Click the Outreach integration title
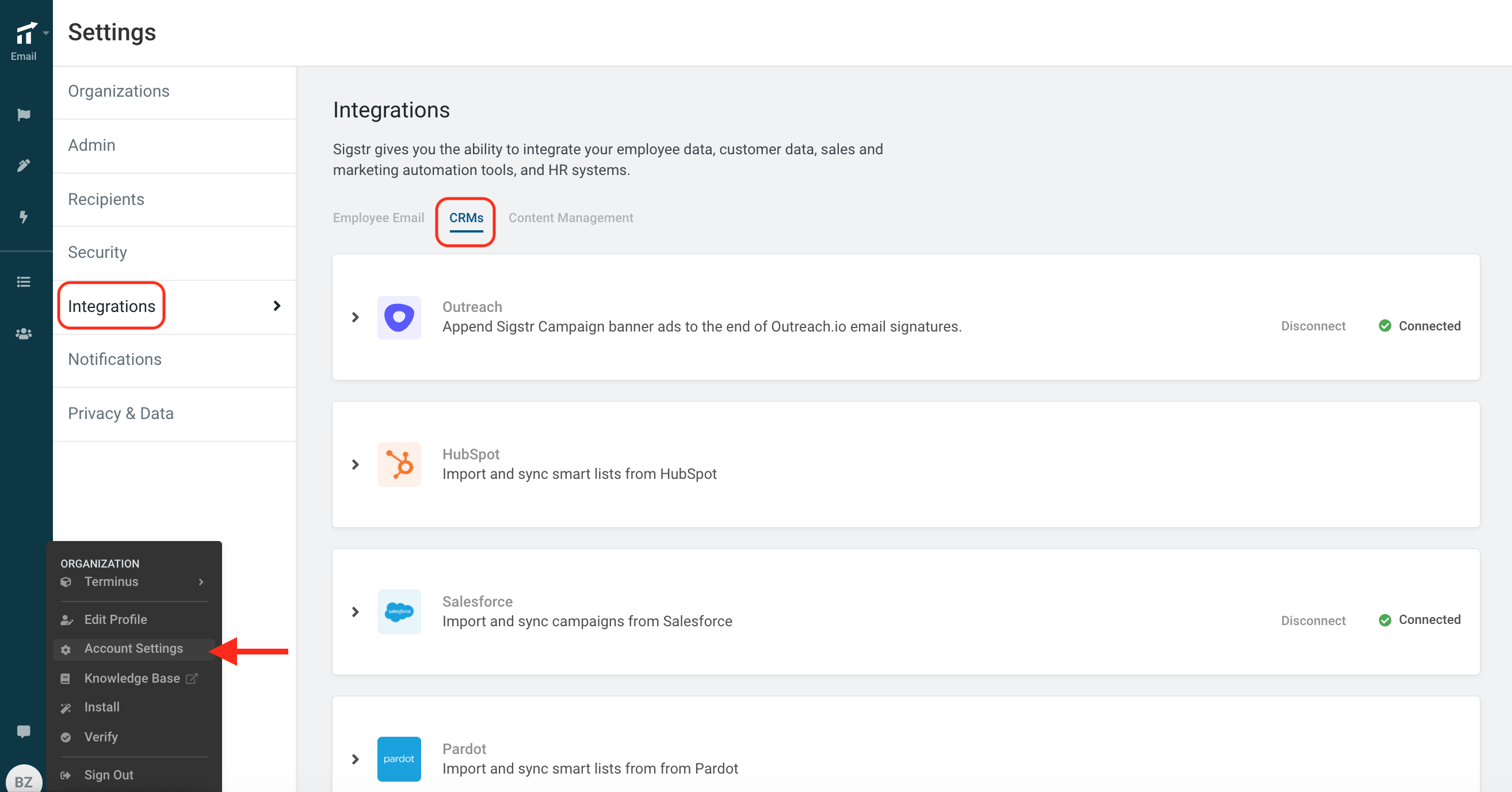 [x=472, y=307]
